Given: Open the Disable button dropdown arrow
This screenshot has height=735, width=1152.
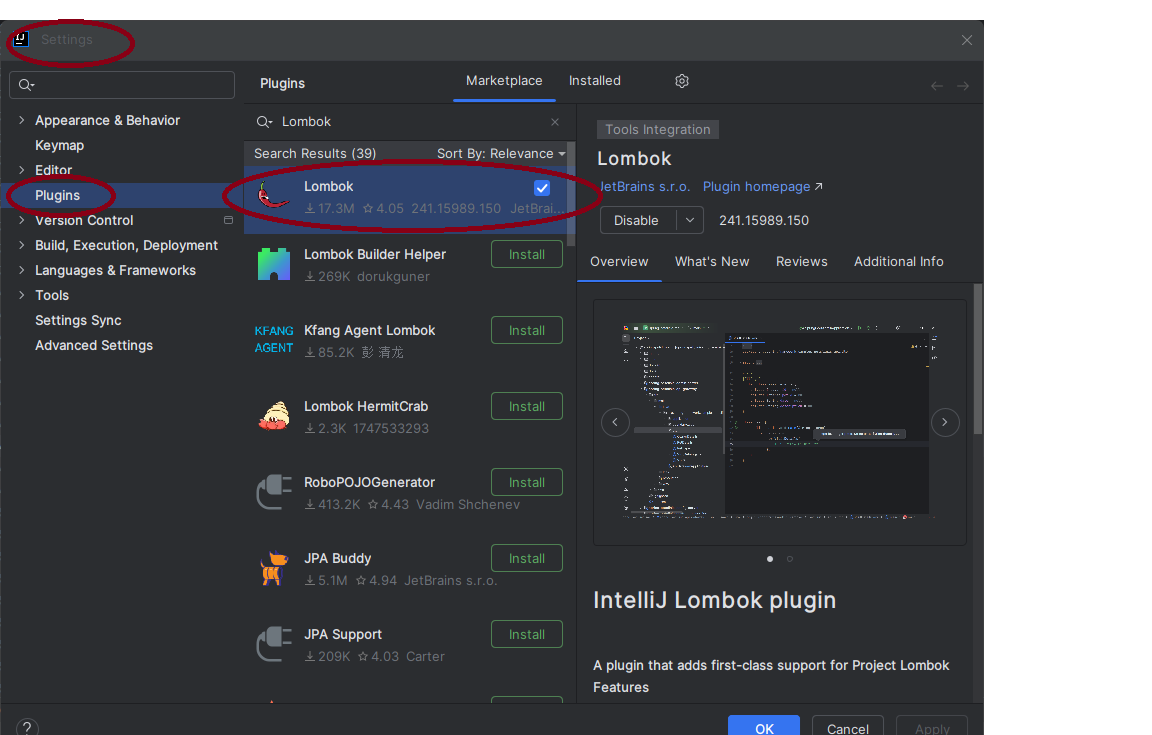Looking at the screenshot, I should (x=690, y=220).
